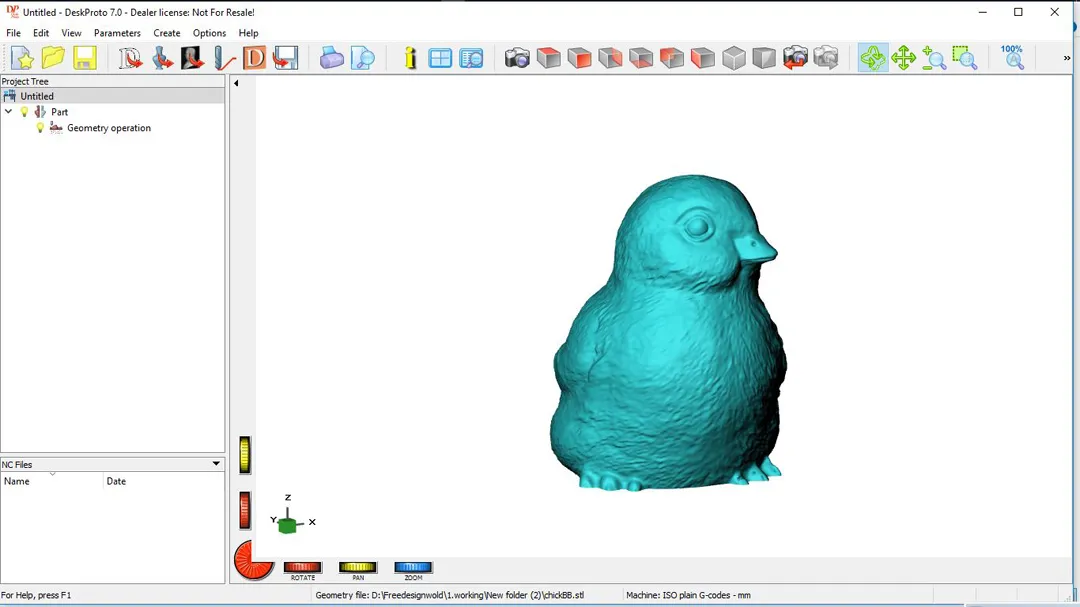This screenshot has height=607, width=1080.
Task: Open the Parameters menu
Action: click(x=117, y=33)
